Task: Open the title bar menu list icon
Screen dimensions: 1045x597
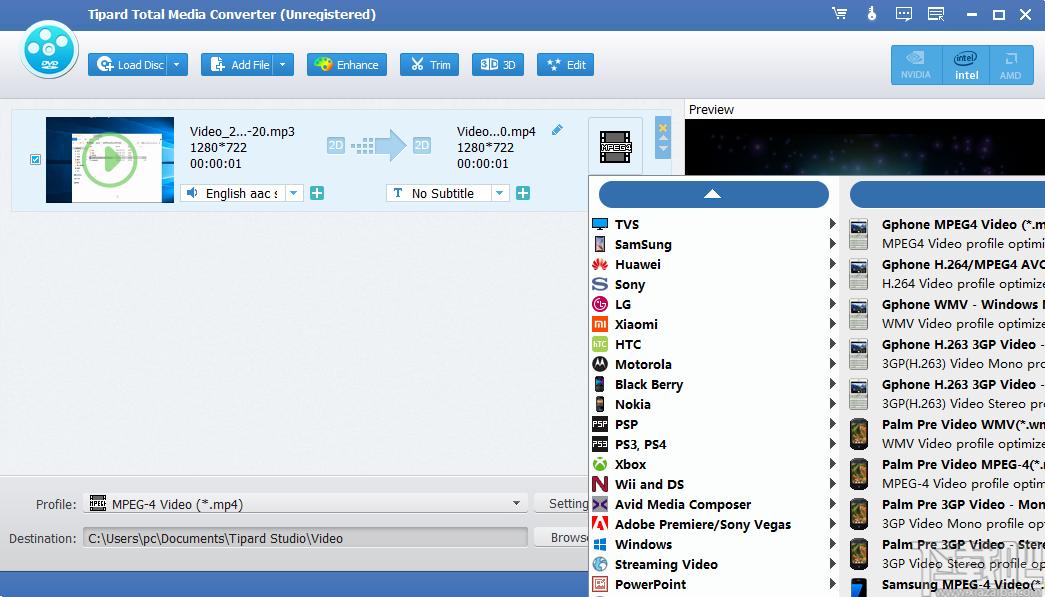Action: pyautogui.click(x=936, y=14)
